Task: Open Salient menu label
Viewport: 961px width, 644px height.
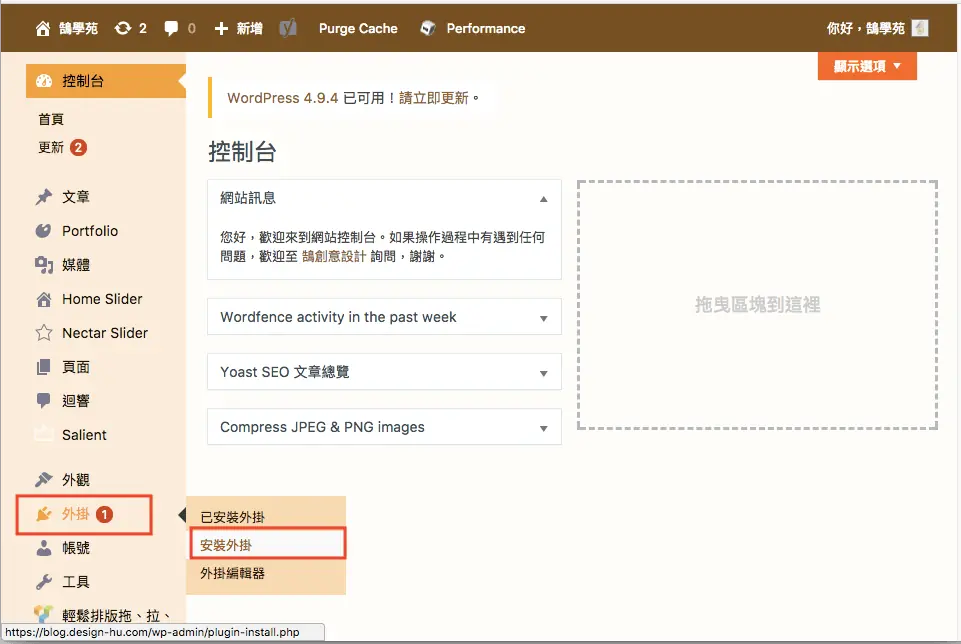Action: [x=84, y=435]
